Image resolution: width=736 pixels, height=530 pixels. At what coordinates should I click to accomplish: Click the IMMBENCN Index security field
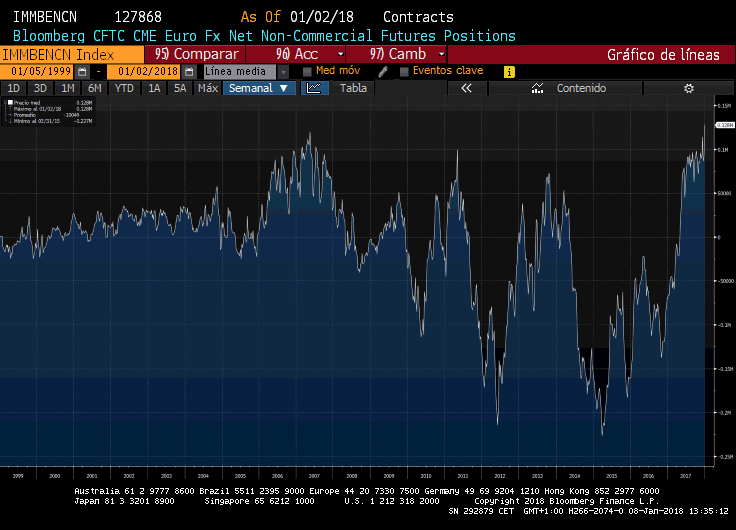coord(72,54)
